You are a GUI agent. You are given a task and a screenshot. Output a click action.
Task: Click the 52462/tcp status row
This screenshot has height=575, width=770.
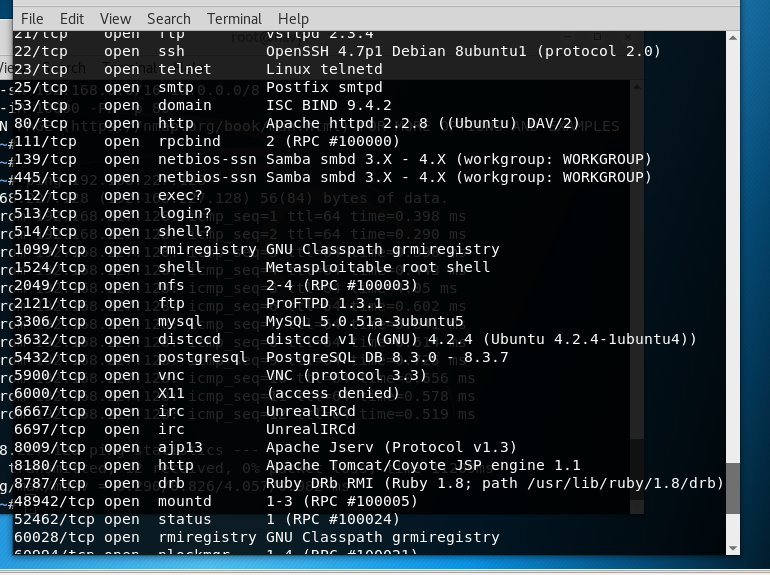[x=207, y=520]
